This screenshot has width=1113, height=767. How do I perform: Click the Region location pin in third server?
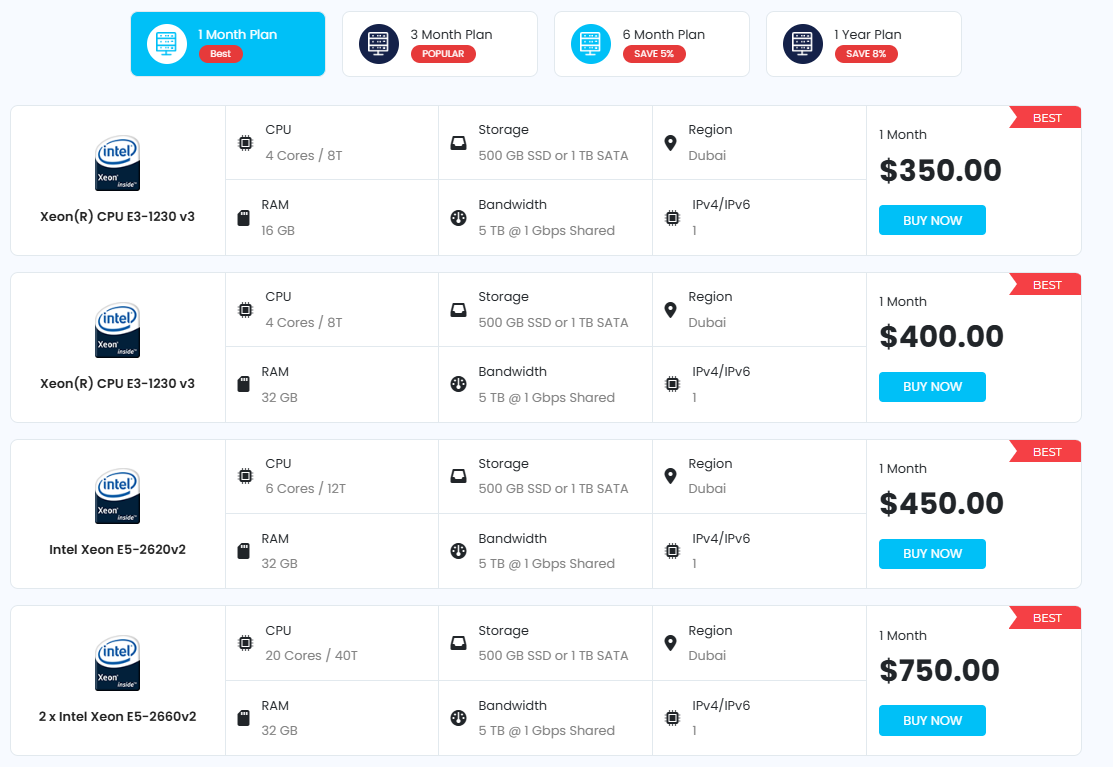[670, 476]
